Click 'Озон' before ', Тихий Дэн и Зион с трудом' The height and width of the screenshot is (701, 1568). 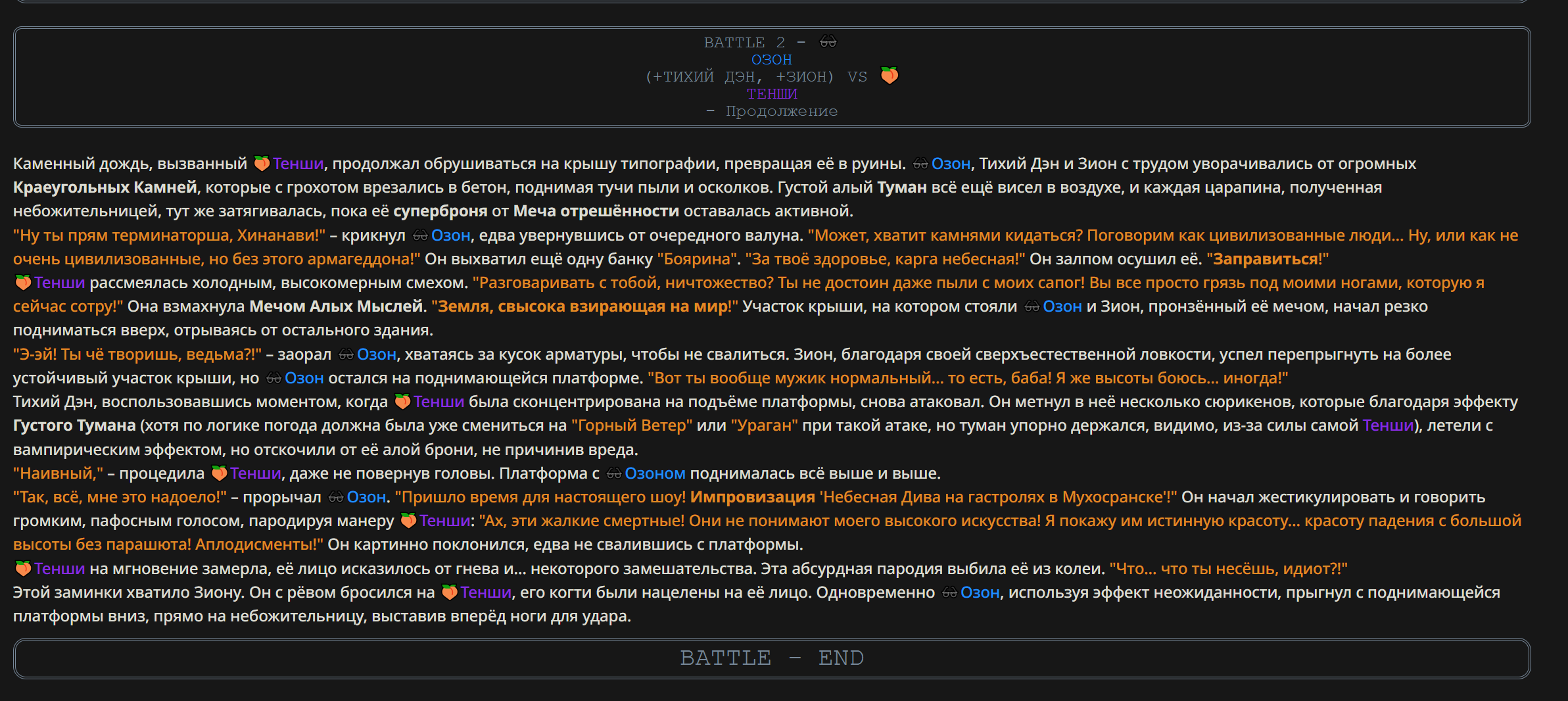click(951, 164)
